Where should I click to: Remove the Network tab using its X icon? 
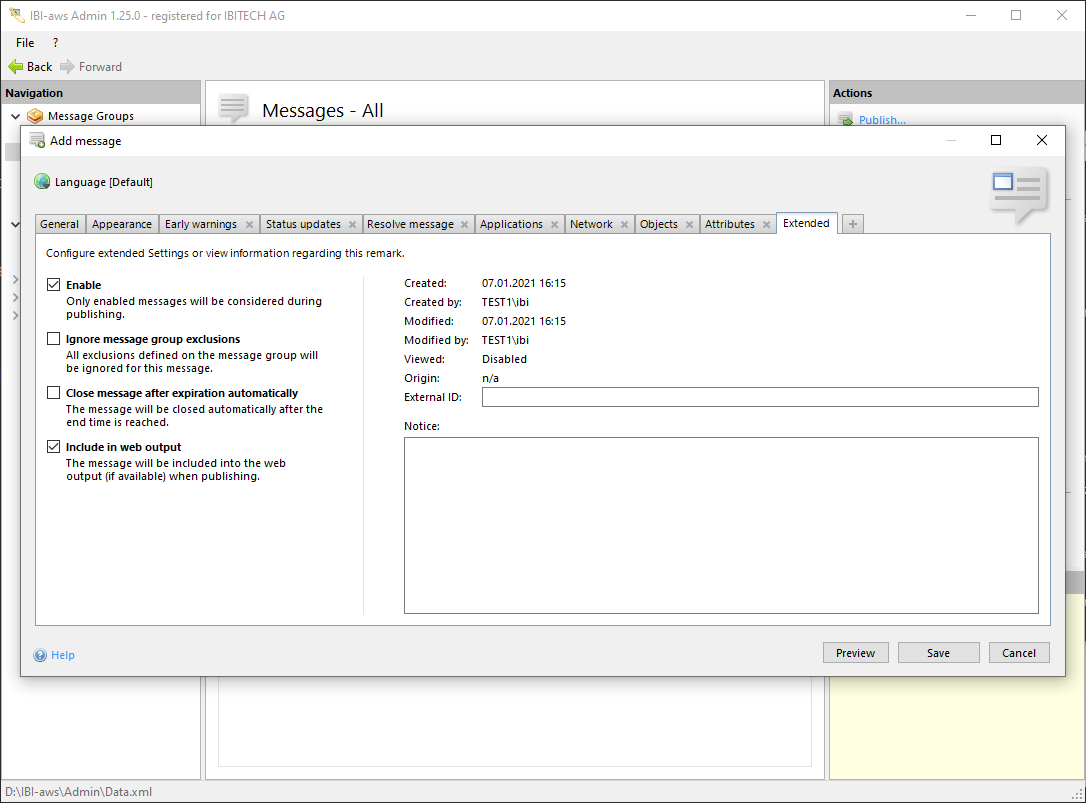click(624, 225)
